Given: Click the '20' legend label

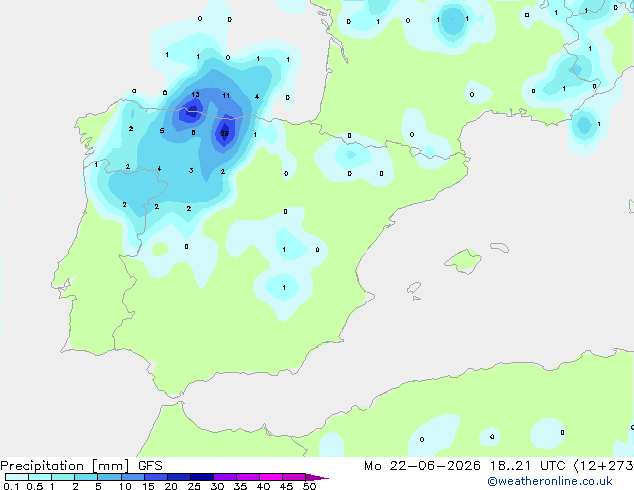Looking at the screenshot, I should 171,486.
